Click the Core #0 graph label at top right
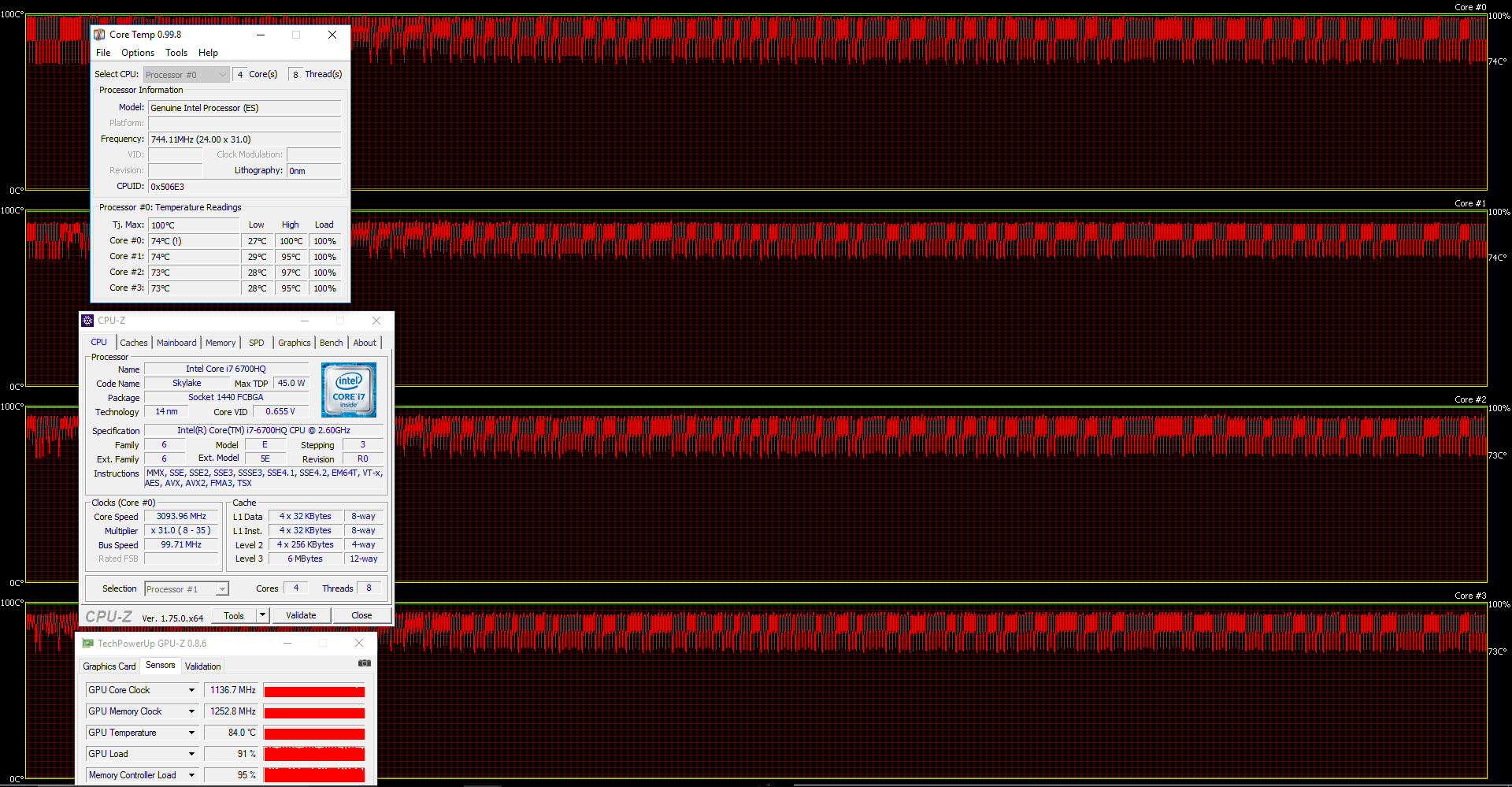The height and width of the screenshot is (787, 1512). coord(1470,7)
